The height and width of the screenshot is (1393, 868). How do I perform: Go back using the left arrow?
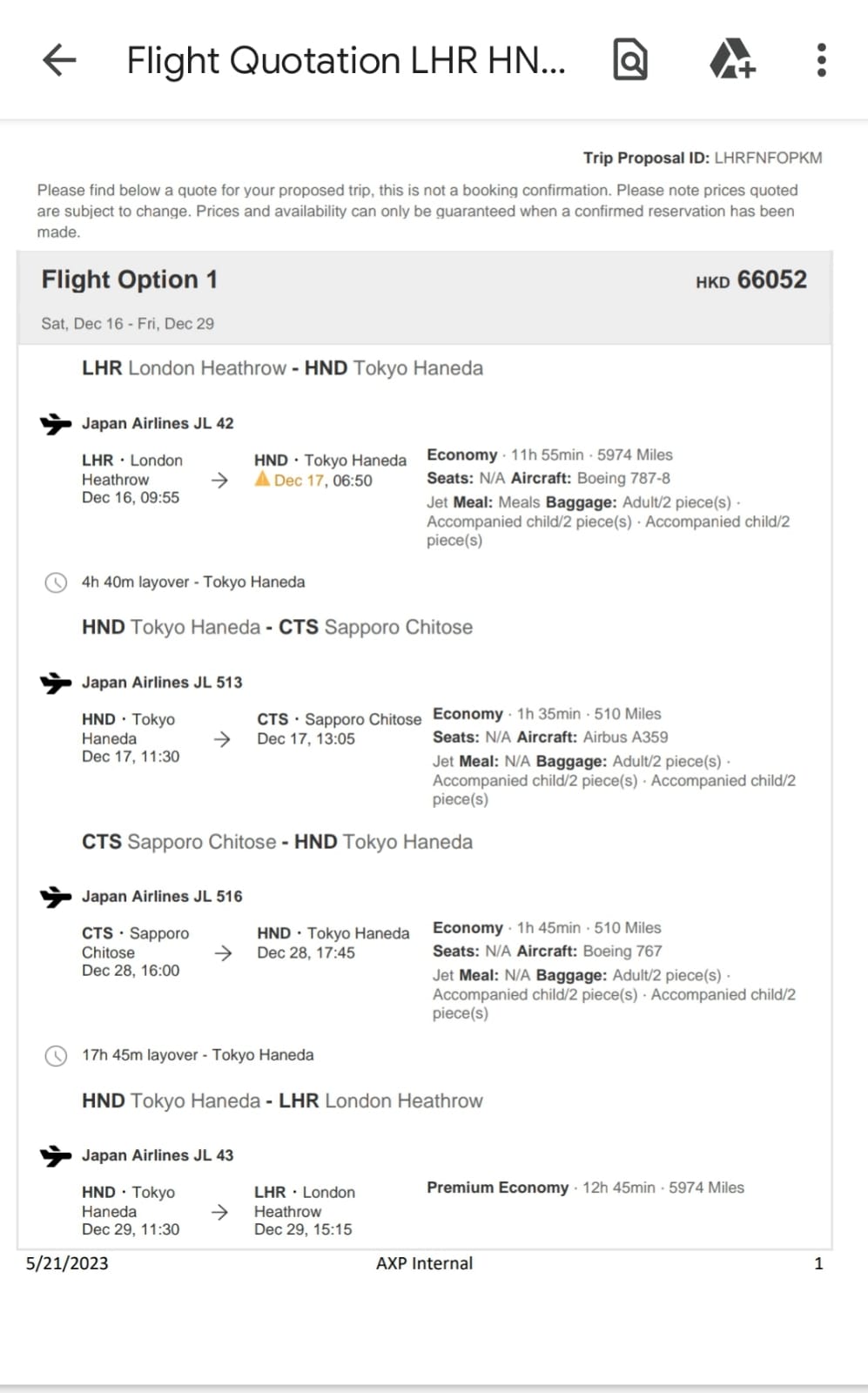(59, 60)
